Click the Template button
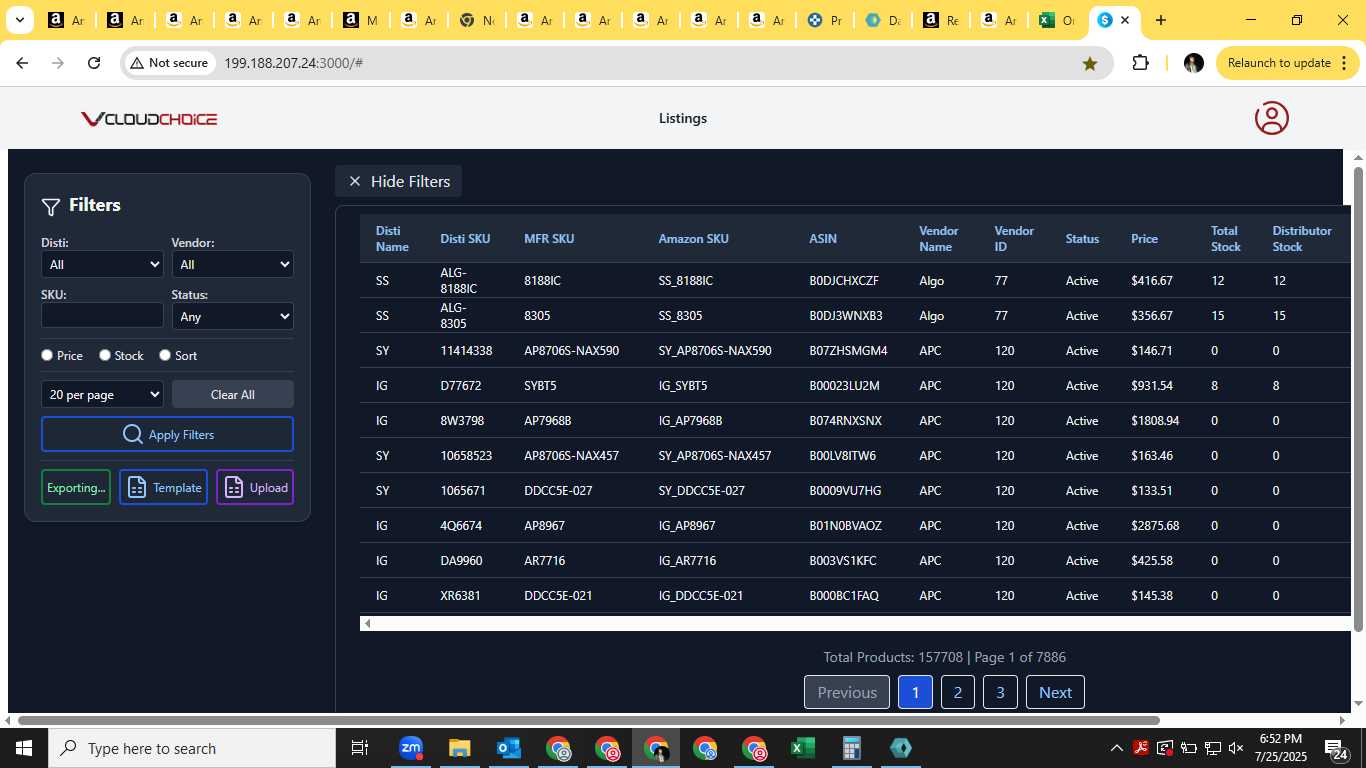The height and width of the screenshot is (768, 1366). coord(164,487)
